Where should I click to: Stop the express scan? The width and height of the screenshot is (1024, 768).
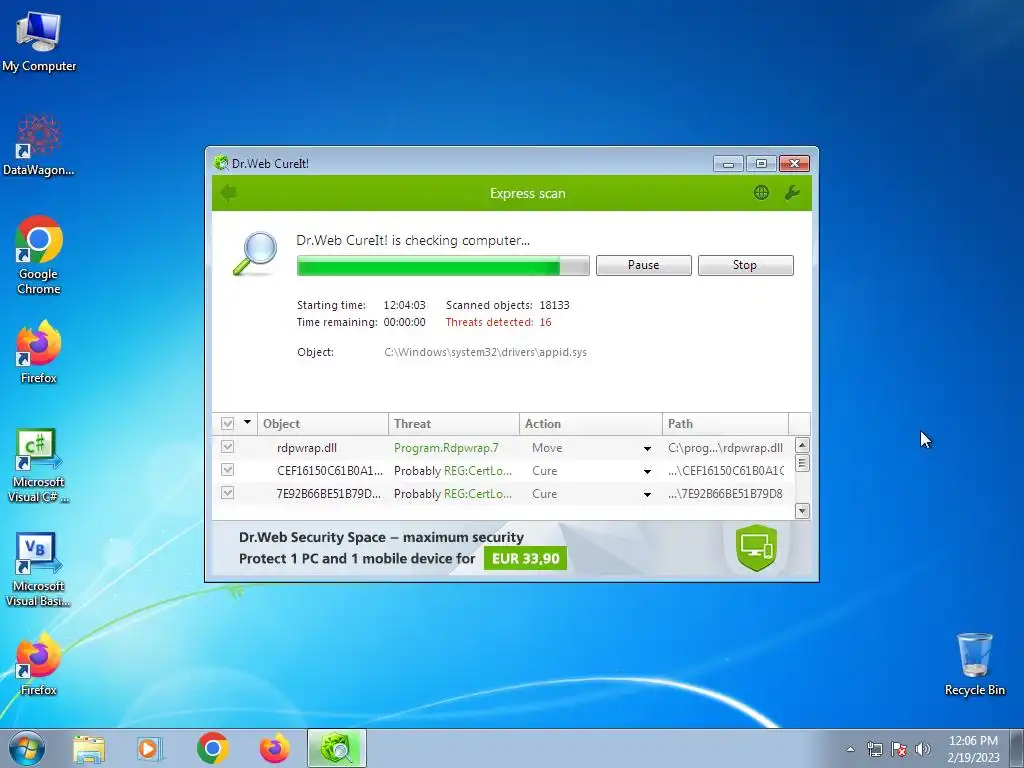pyautogui.click(x=745, y=265)
